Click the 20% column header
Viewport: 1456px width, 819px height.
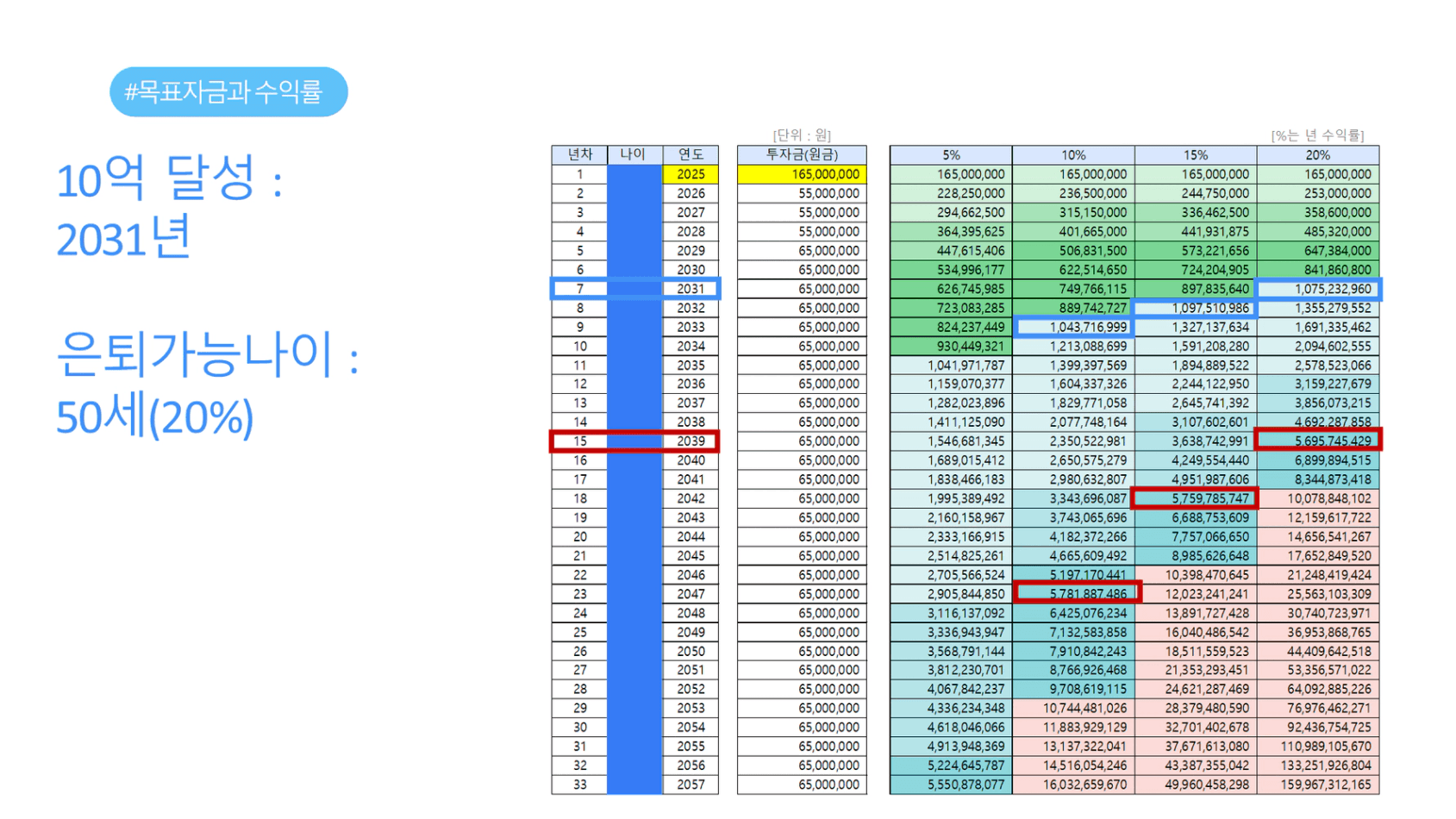[1318, 155]
